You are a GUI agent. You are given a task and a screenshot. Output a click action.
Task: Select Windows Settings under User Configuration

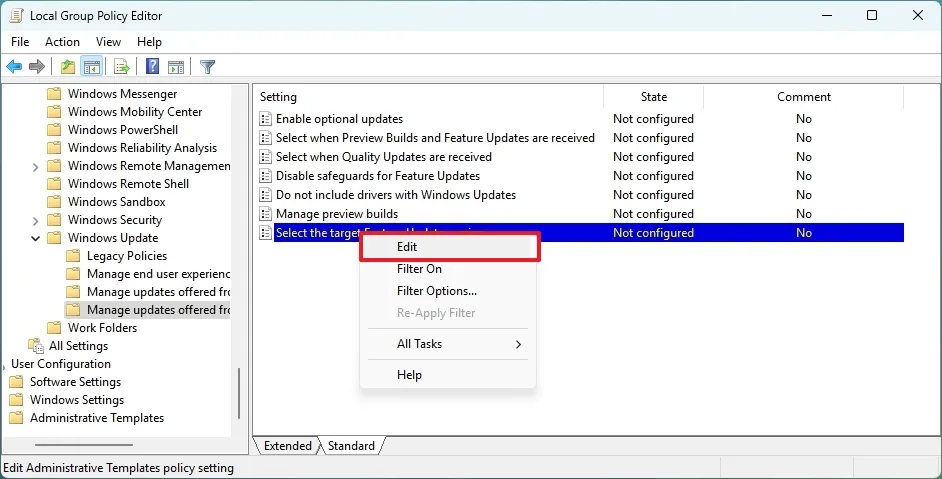click(x=77, y=400)
